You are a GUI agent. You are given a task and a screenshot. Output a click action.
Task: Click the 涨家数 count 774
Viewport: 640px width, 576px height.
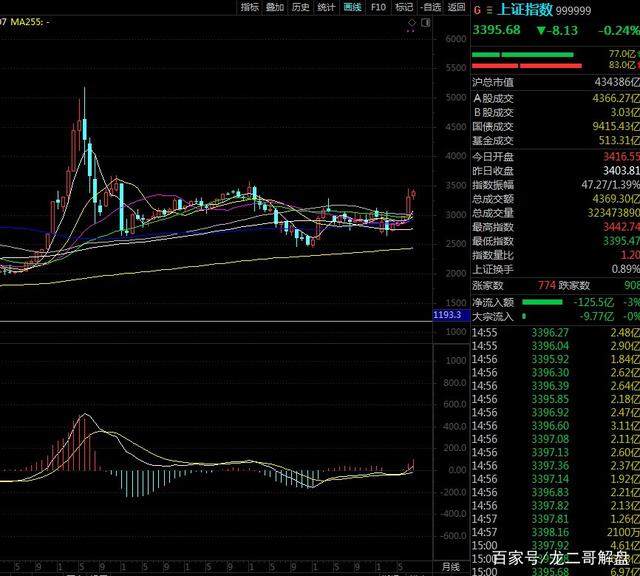tap(547, 285)
